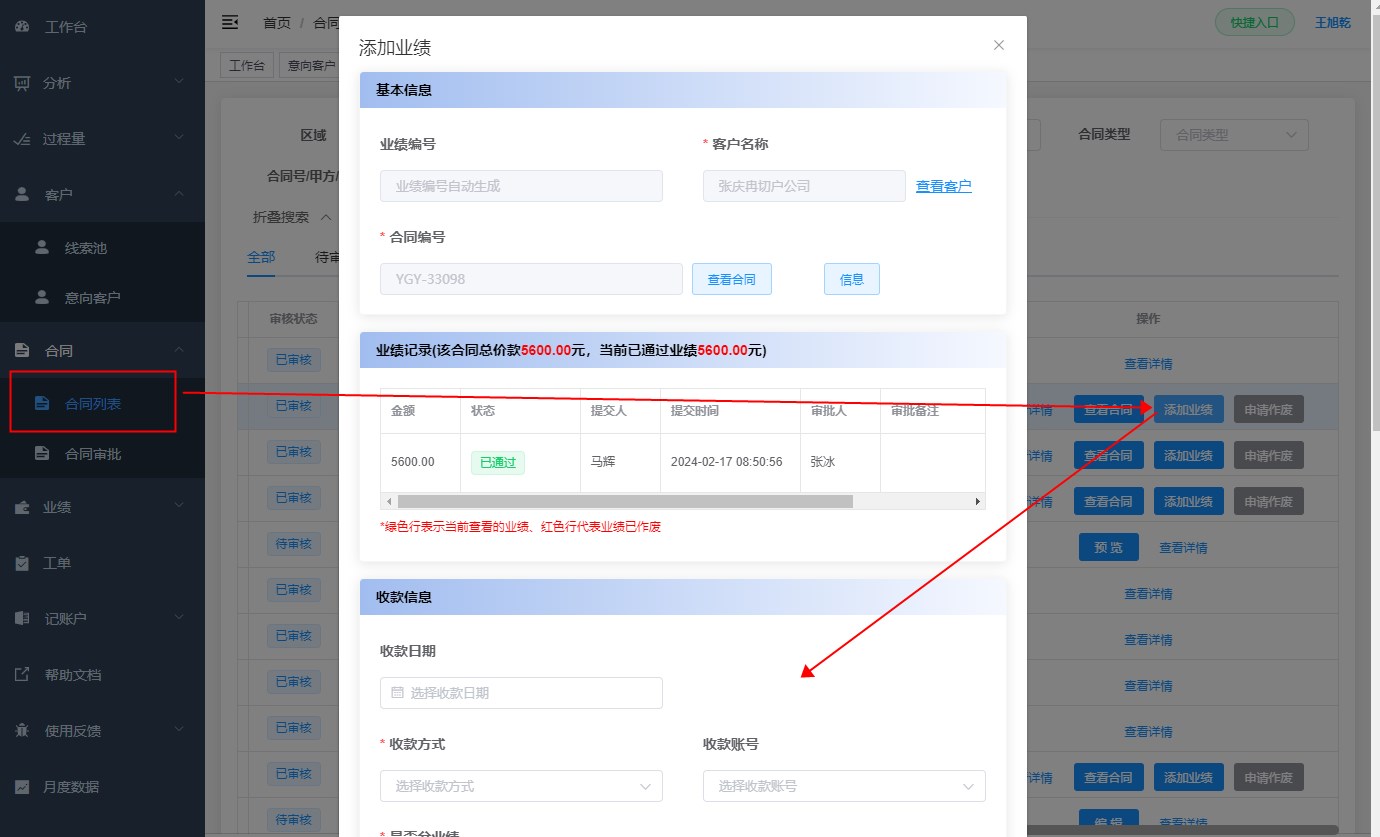Click the 合同 document icon in sidebar
Screen dimensions: 1380x837
click(21, 350)
